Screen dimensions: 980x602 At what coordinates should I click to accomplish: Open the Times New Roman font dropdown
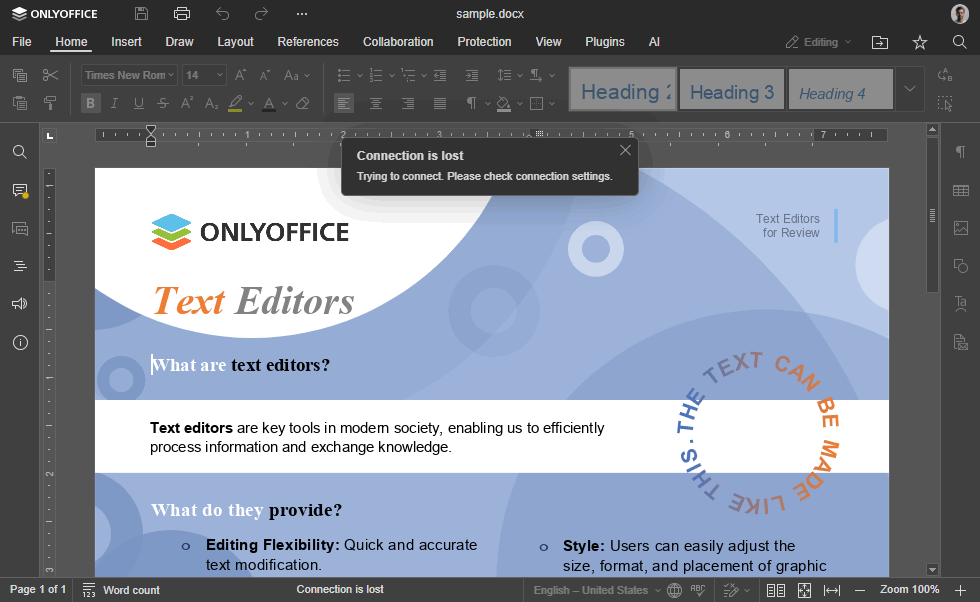pos(129,75)
